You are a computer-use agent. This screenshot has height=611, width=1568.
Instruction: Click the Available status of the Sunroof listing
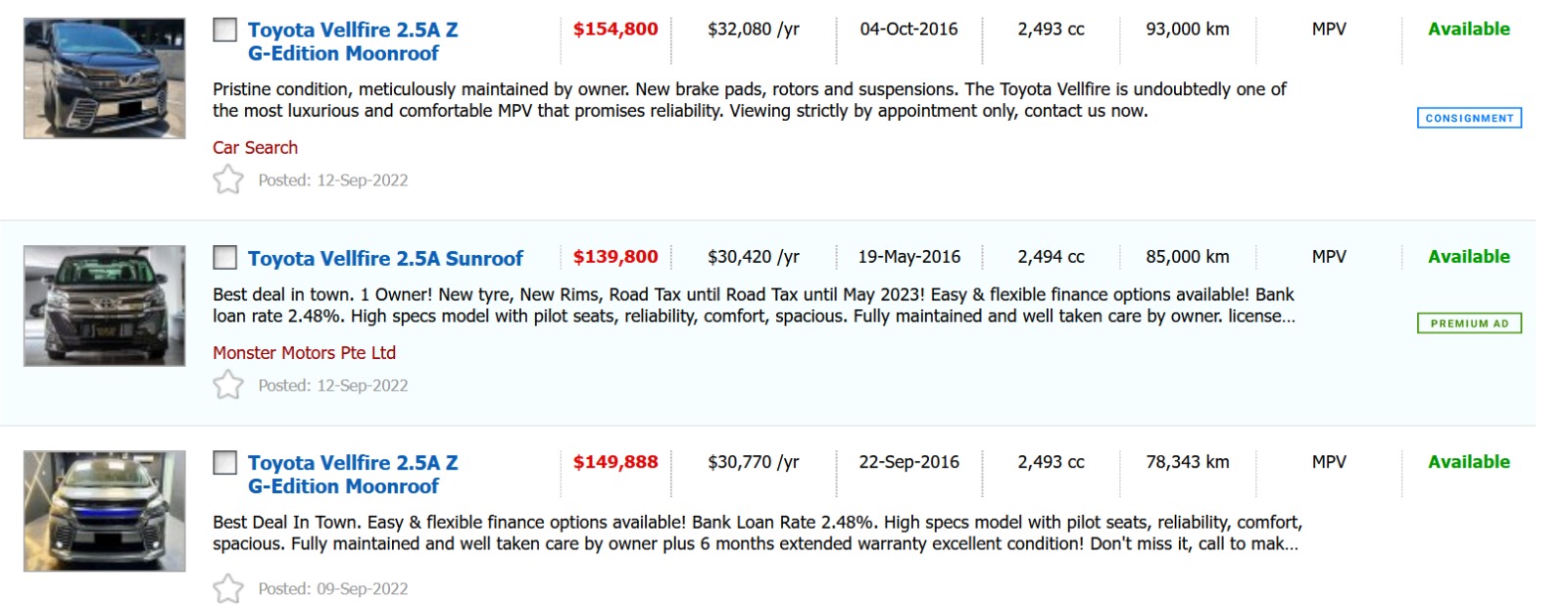[x=1468, y=257]
